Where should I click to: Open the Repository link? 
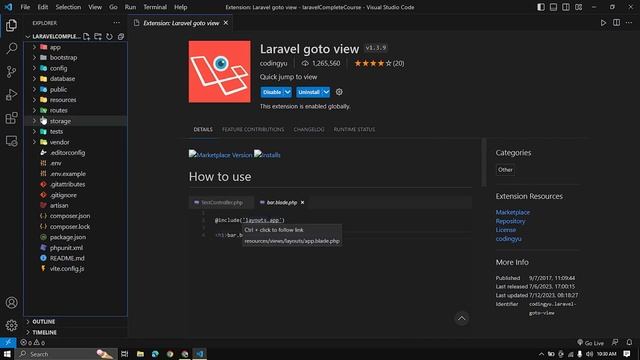[510, 221]
